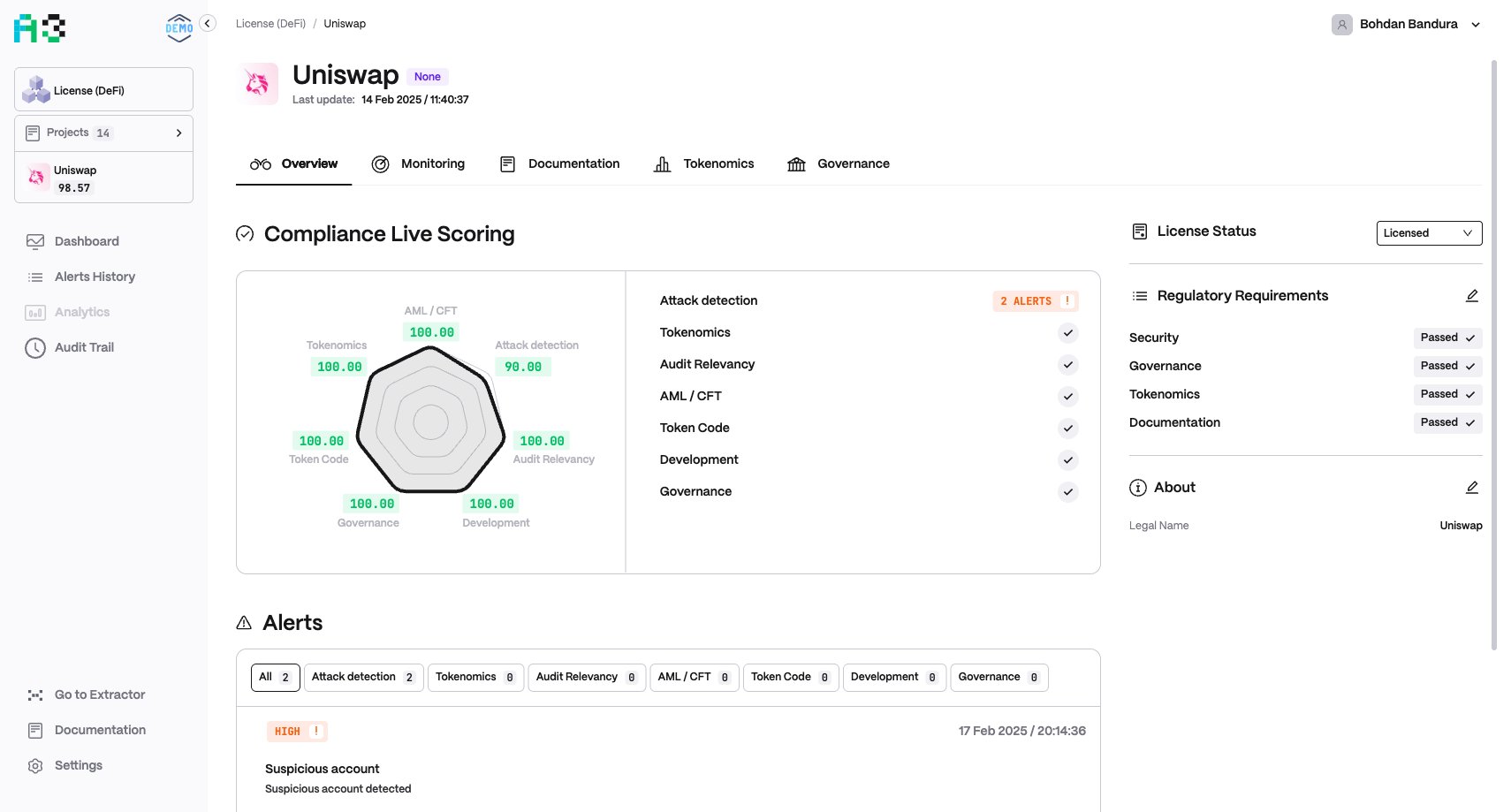Click the Audit Relevancy check mark
This screenshot has width=1511, height=812.
coord(1068,365)
